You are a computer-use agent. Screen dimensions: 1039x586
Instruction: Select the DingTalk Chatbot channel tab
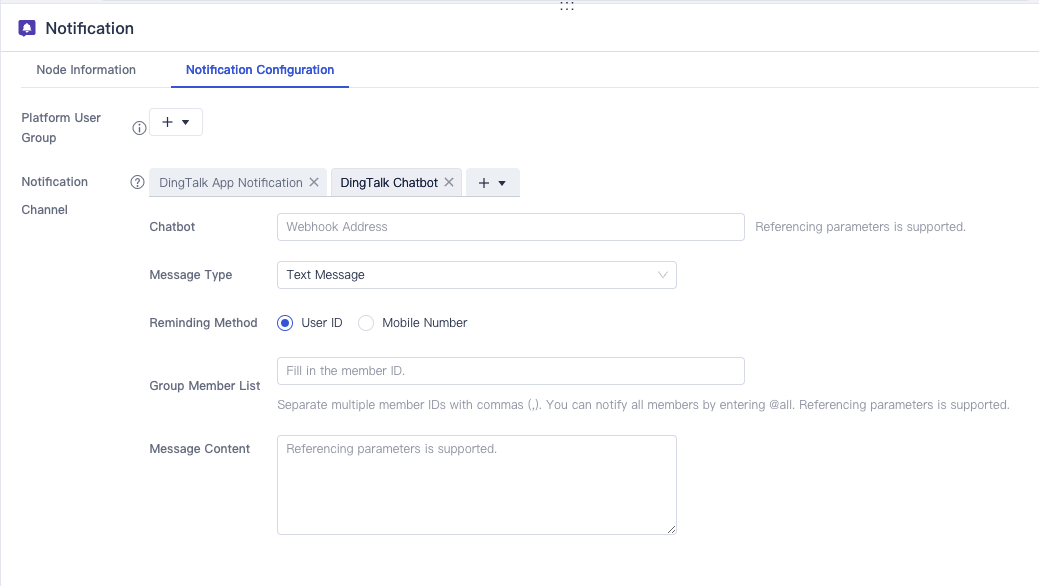coord(389,183)
